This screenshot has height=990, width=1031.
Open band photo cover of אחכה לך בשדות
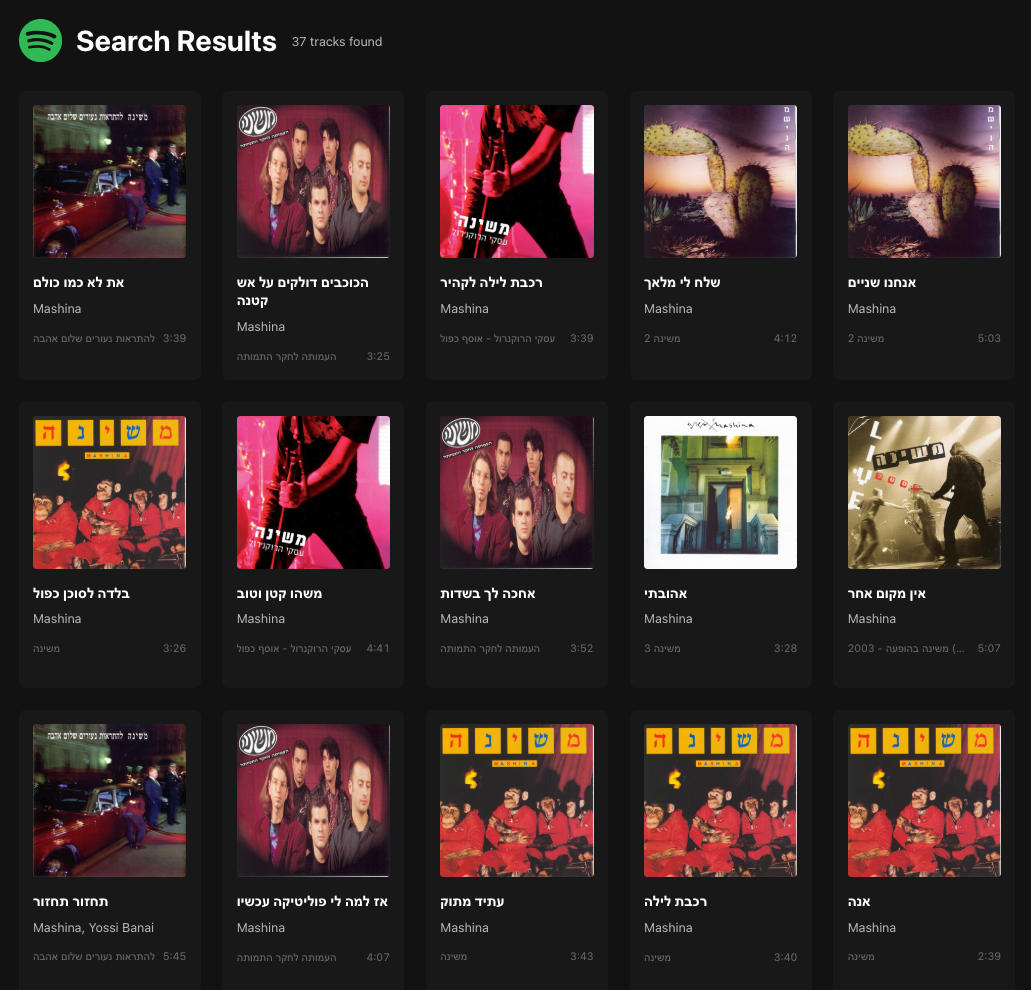(517, 492)
